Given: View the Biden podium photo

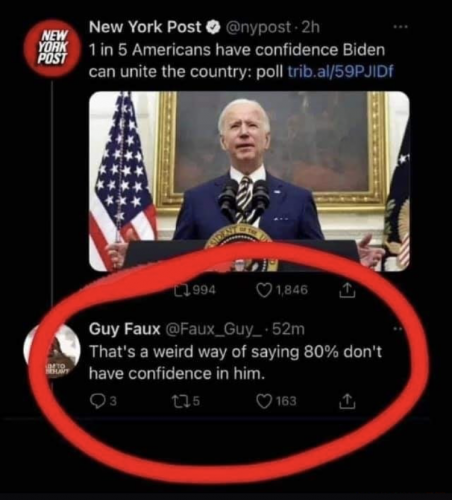Looking at the screenshot, I should (x=249, y=181).
